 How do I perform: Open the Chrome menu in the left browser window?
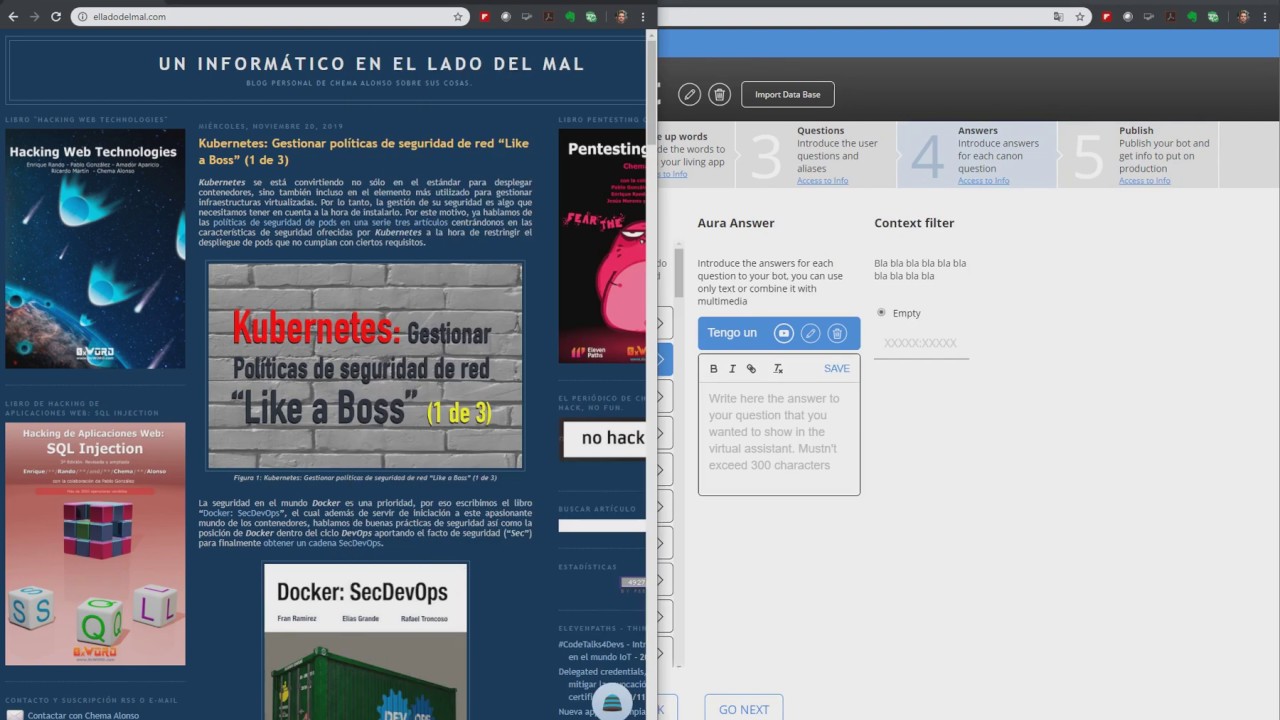[x=642, y=17]
